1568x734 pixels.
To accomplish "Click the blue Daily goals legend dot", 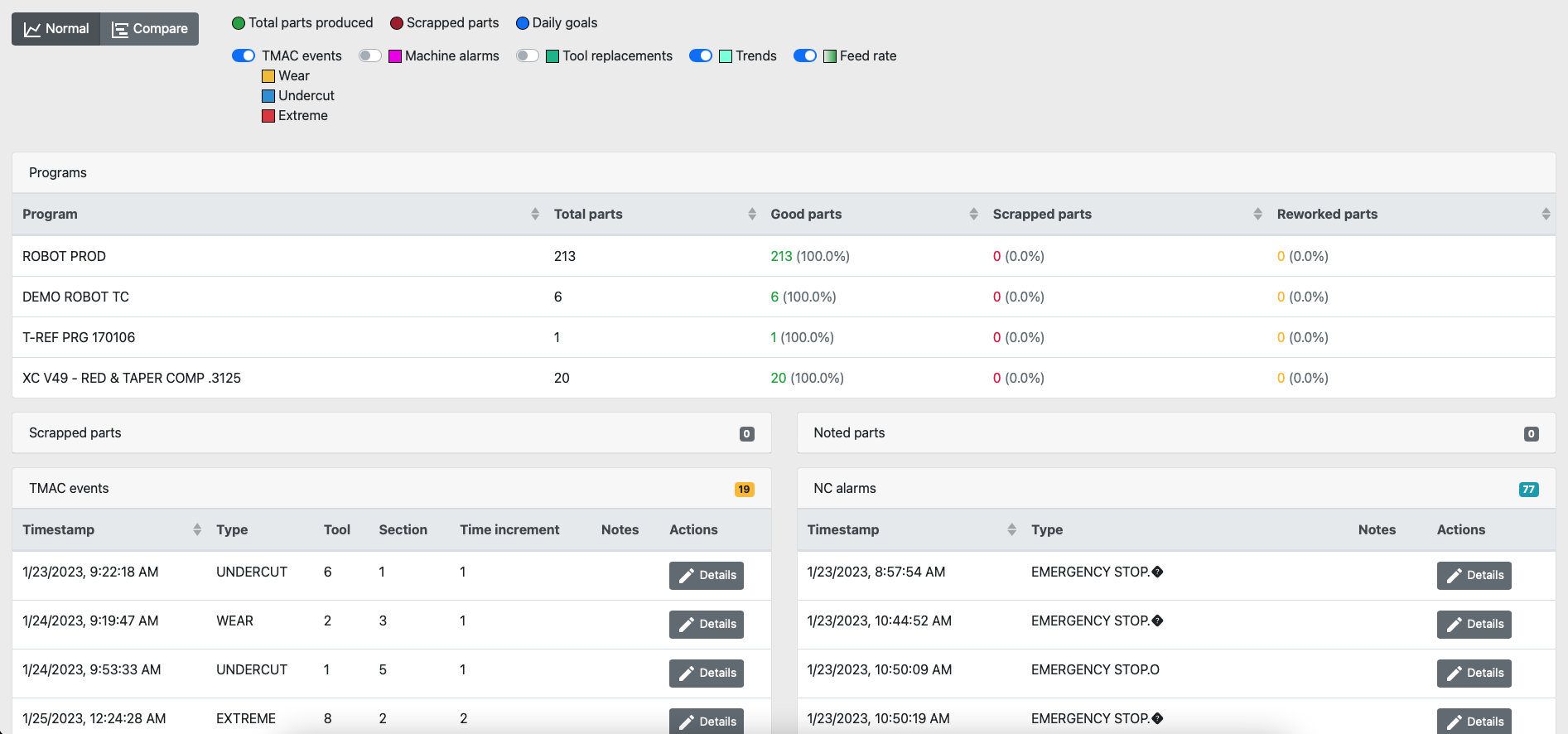I will [x=523, y=23].
